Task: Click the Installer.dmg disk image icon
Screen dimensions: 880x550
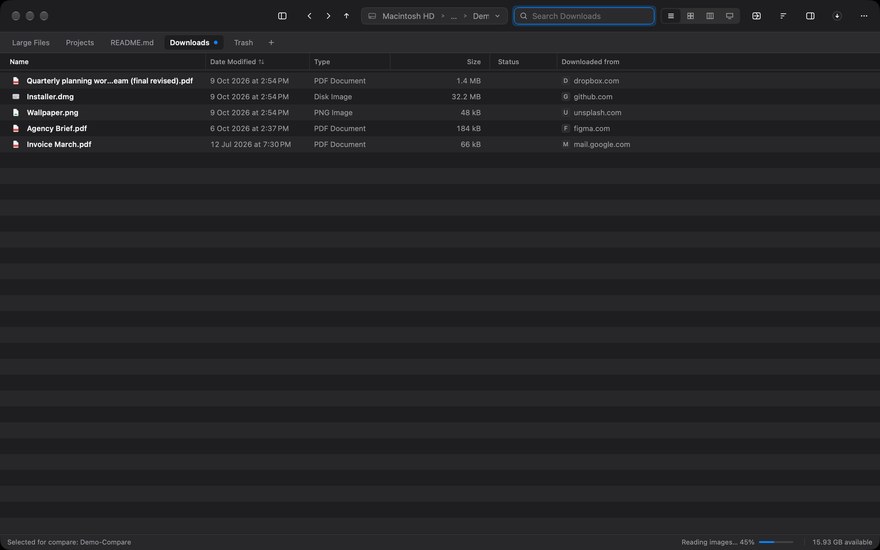Action: pos(16,97)
